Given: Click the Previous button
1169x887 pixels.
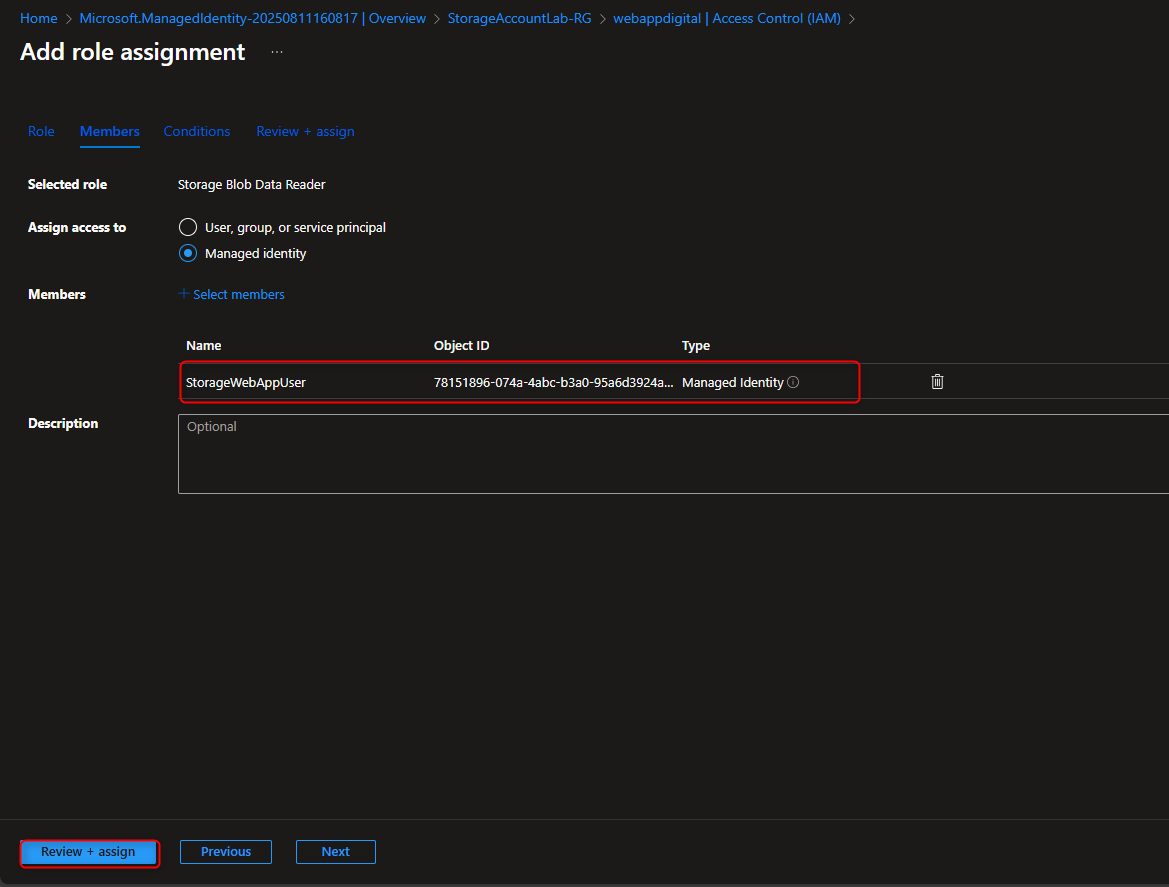Looking at the screenshot, I should tap(225, 851).
